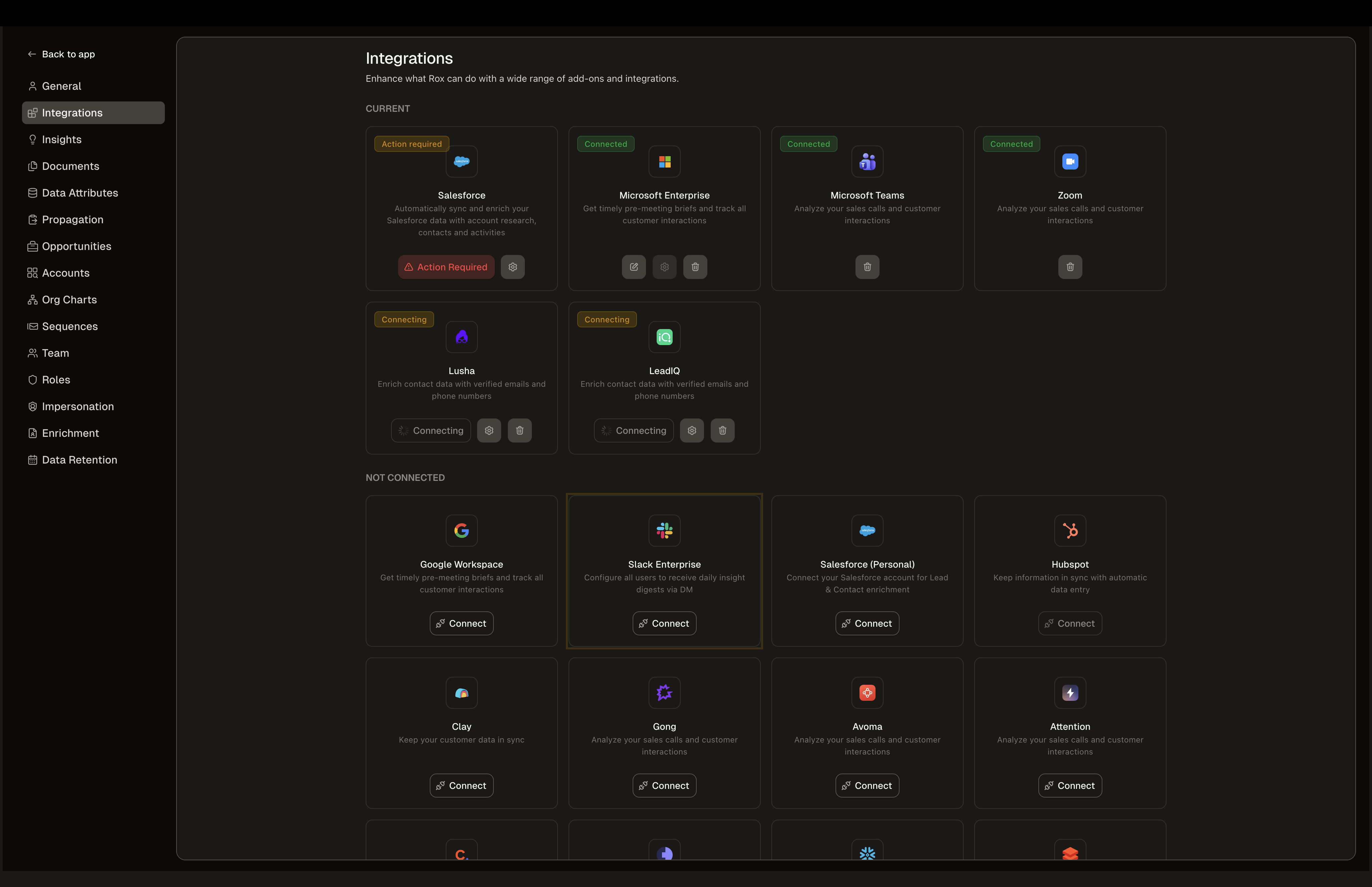Click the Microsoft Enterprise edit pencil icon
The image size is (1372, 887).
point(633,267)
